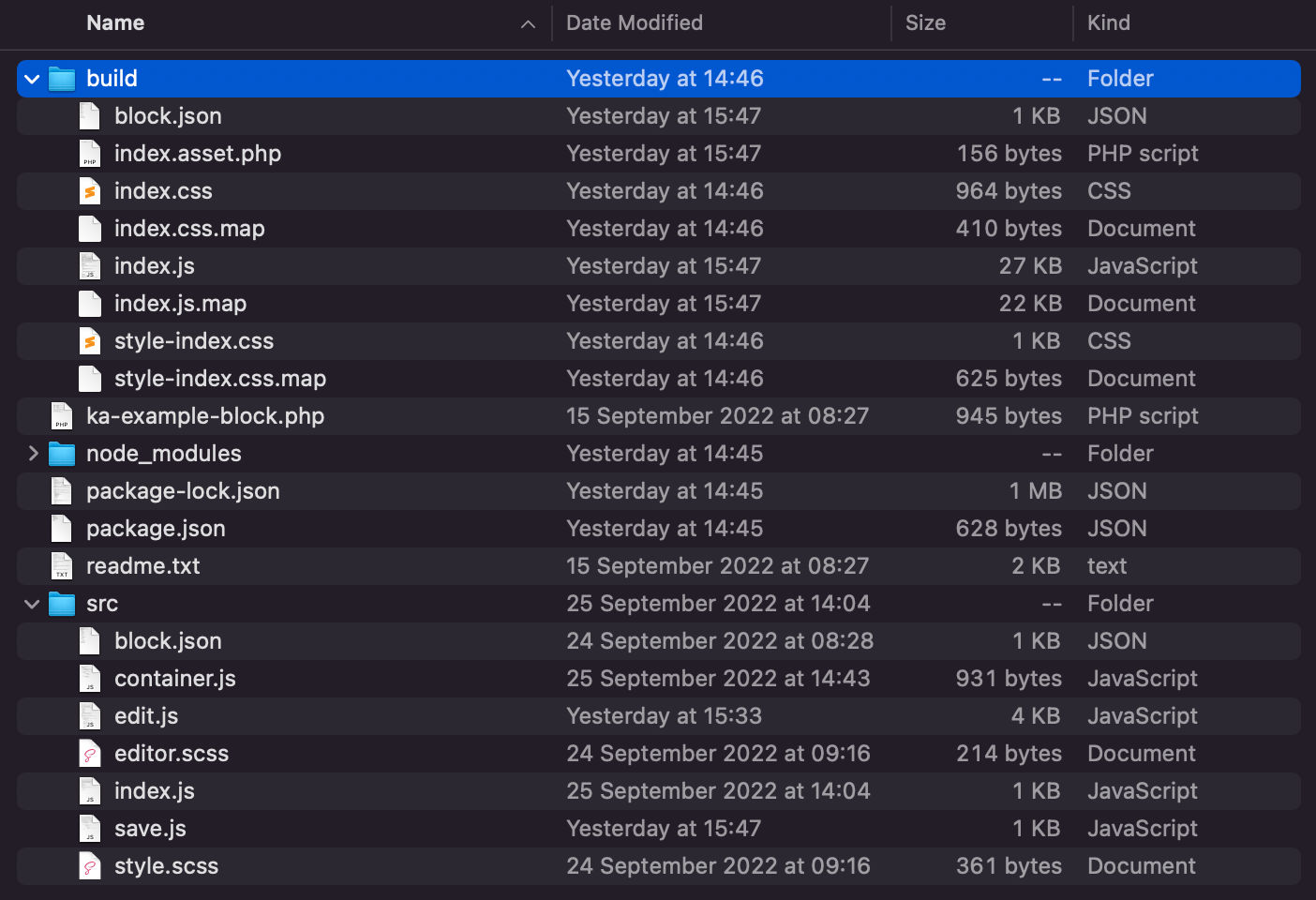
Task: Sort files by the Size column
Action: pyautogui.click(x=925, y=22)
